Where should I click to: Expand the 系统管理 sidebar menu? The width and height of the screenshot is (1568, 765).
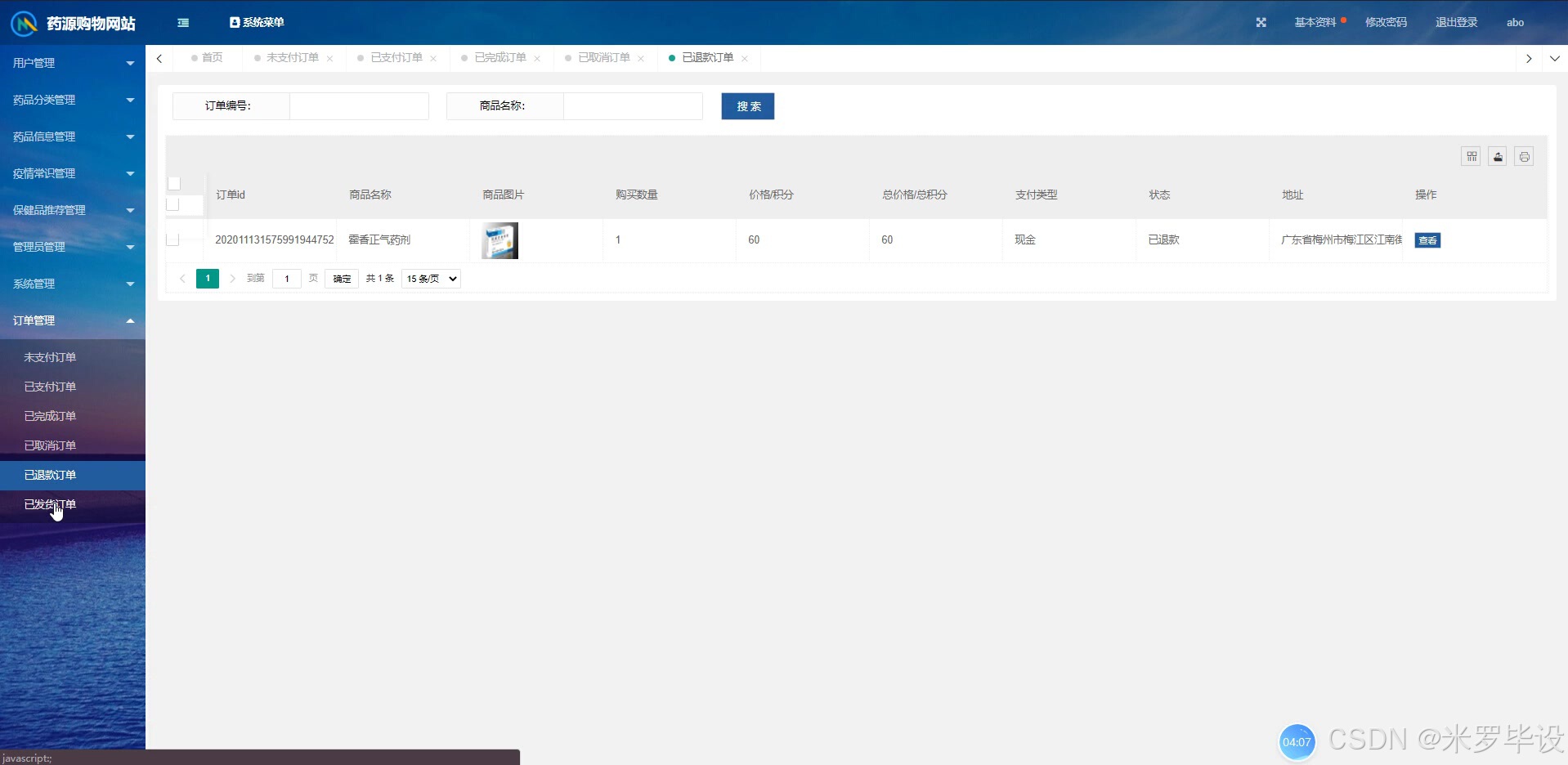[x=73, y=284]
